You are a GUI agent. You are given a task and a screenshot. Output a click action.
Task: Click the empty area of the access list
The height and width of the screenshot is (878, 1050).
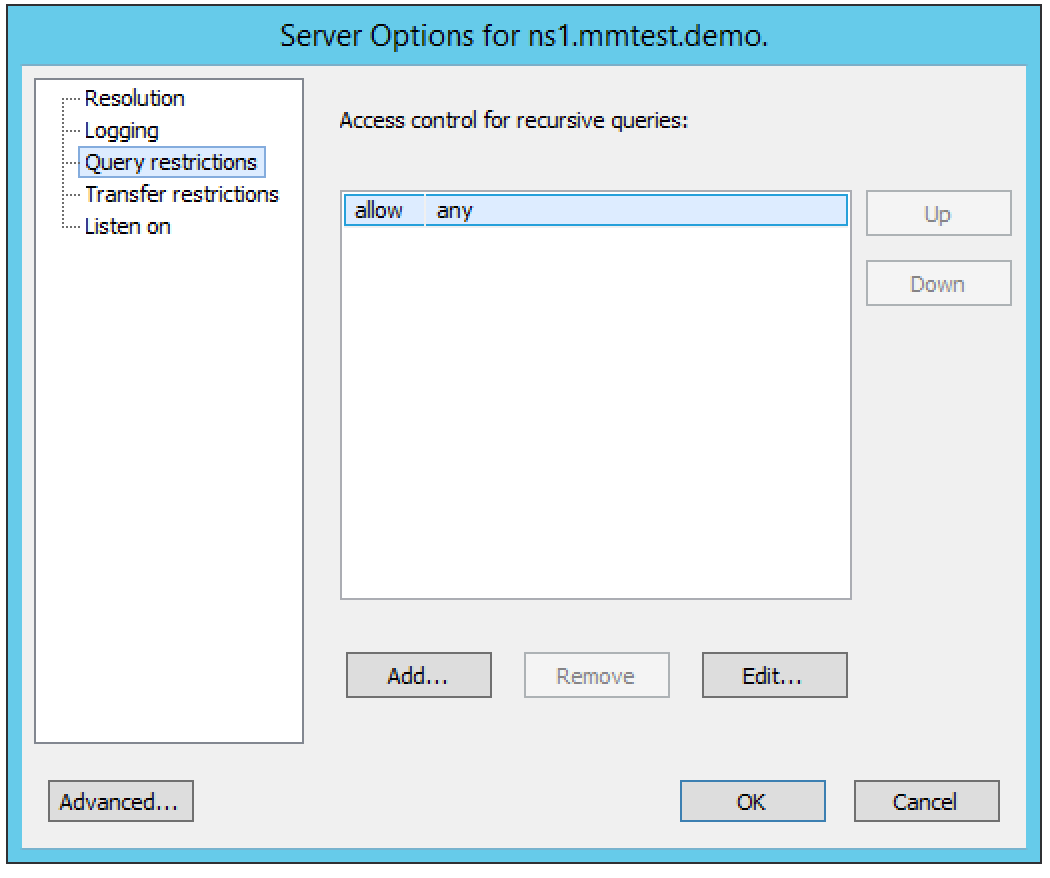(x=595, y=420)
